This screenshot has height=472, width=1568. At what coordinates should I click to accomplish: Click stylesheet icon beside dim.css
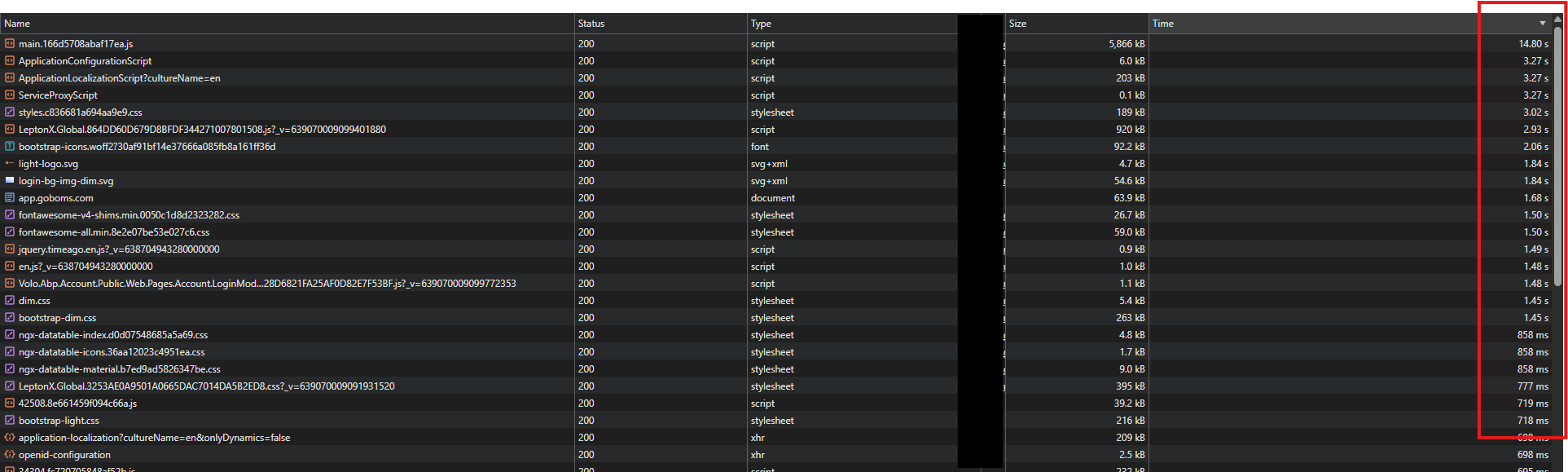pos(10,300)
